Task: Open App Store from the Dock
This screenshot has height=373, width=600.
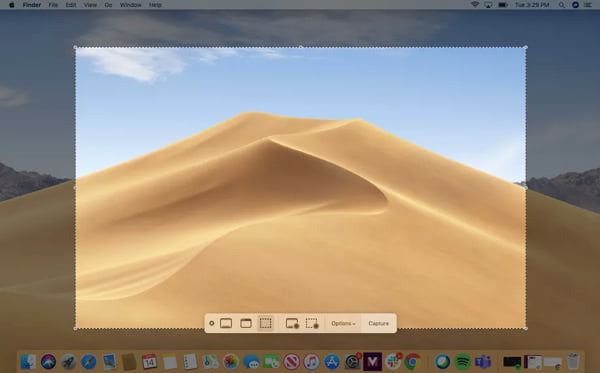Action: 332,362
